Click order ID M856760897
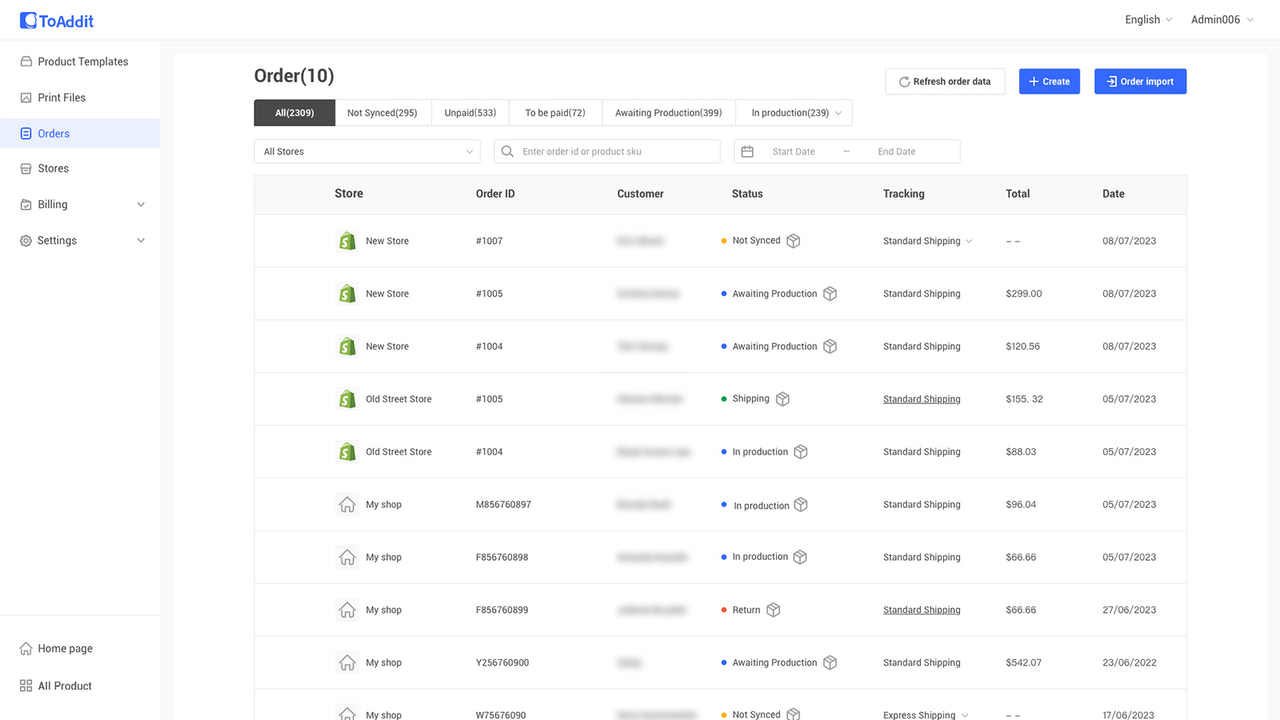 click(503, 505)
